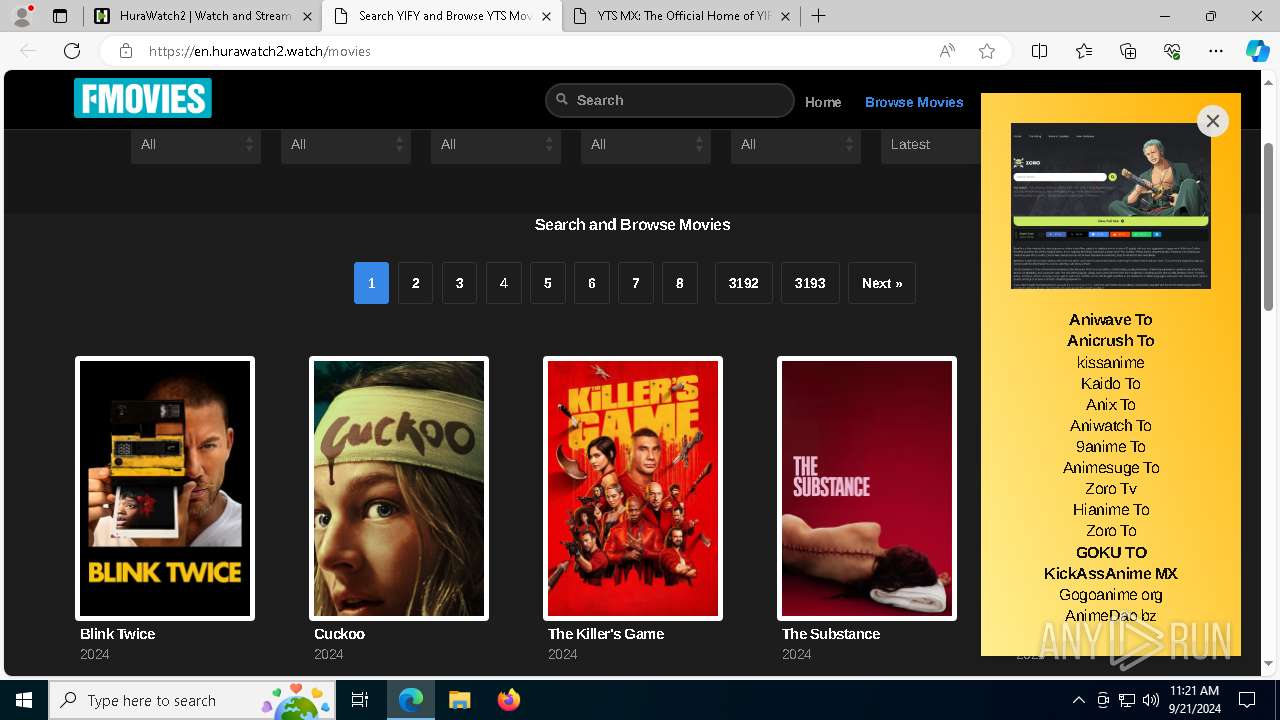Click the FMOVIES logo
Screen dimensions: 1280x720
pyautogui.click(x=143, y=98)
